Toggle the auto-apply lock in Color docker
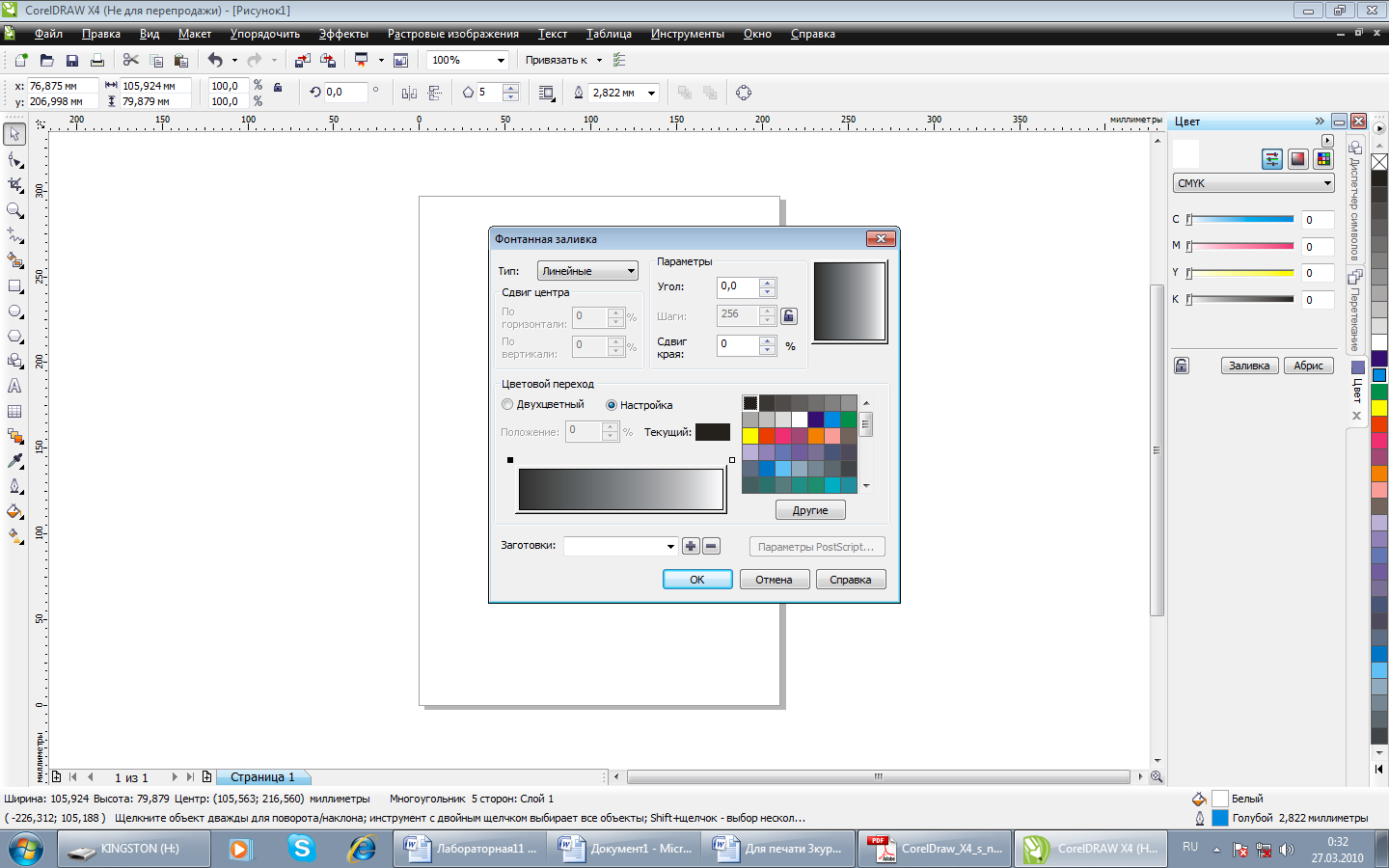 point(1182,366)
